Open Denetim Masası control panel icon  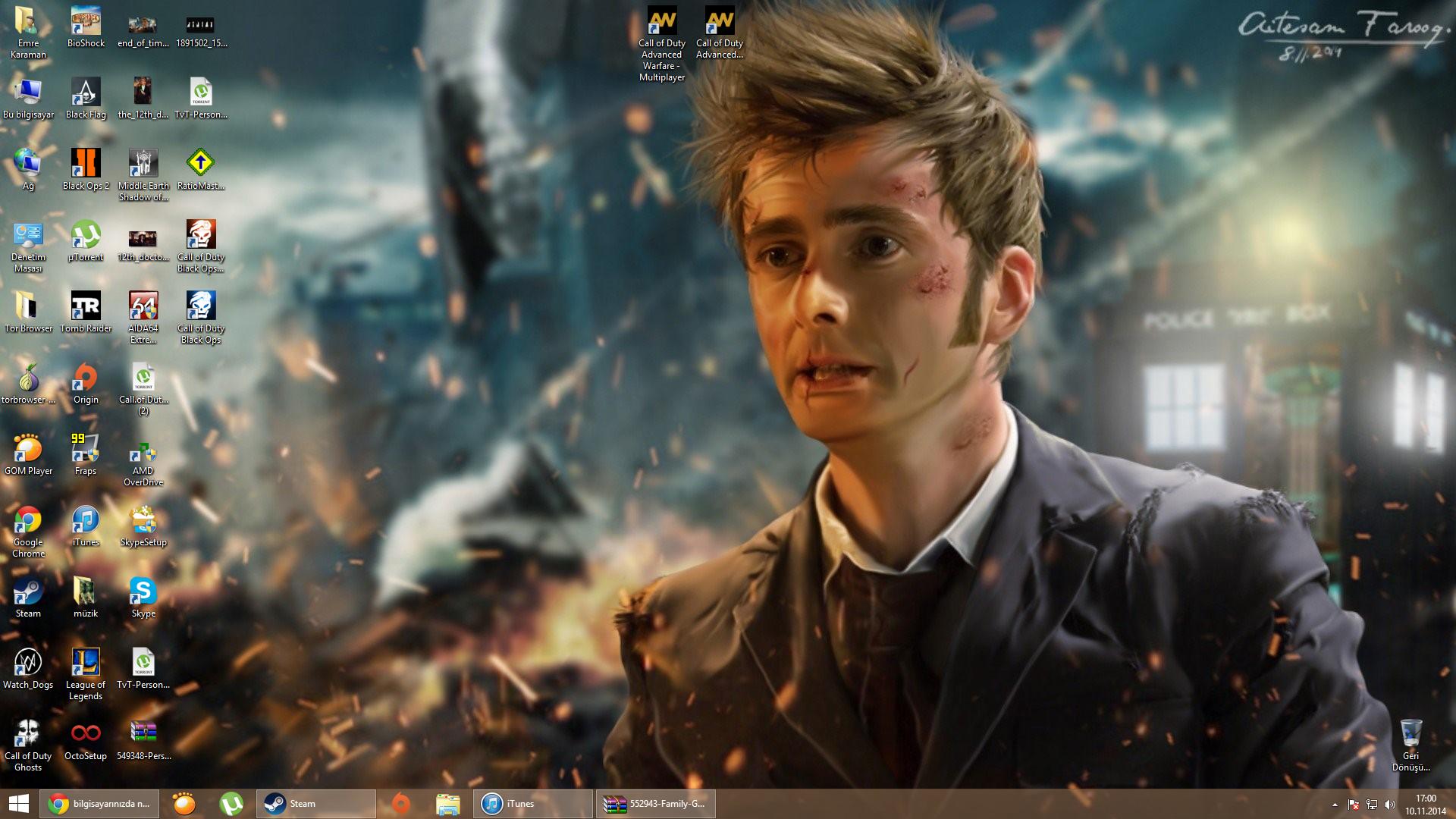click(28, 246)
